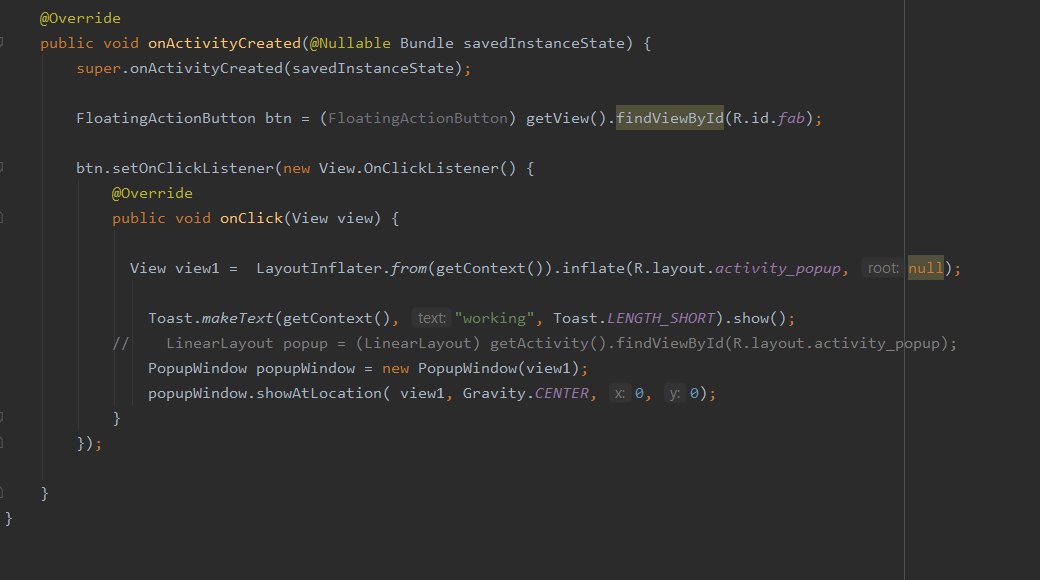This screenshot has height=580, width=1040.
Task: Click the onActivityCreated method name in its declaration
Action: [224, 43]
